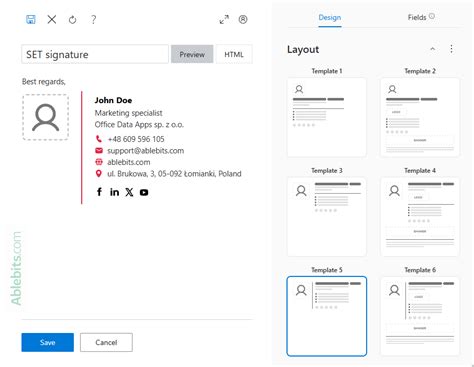
Task: Click the X discard icon in toolbar
Action: (x=52, y=19)
